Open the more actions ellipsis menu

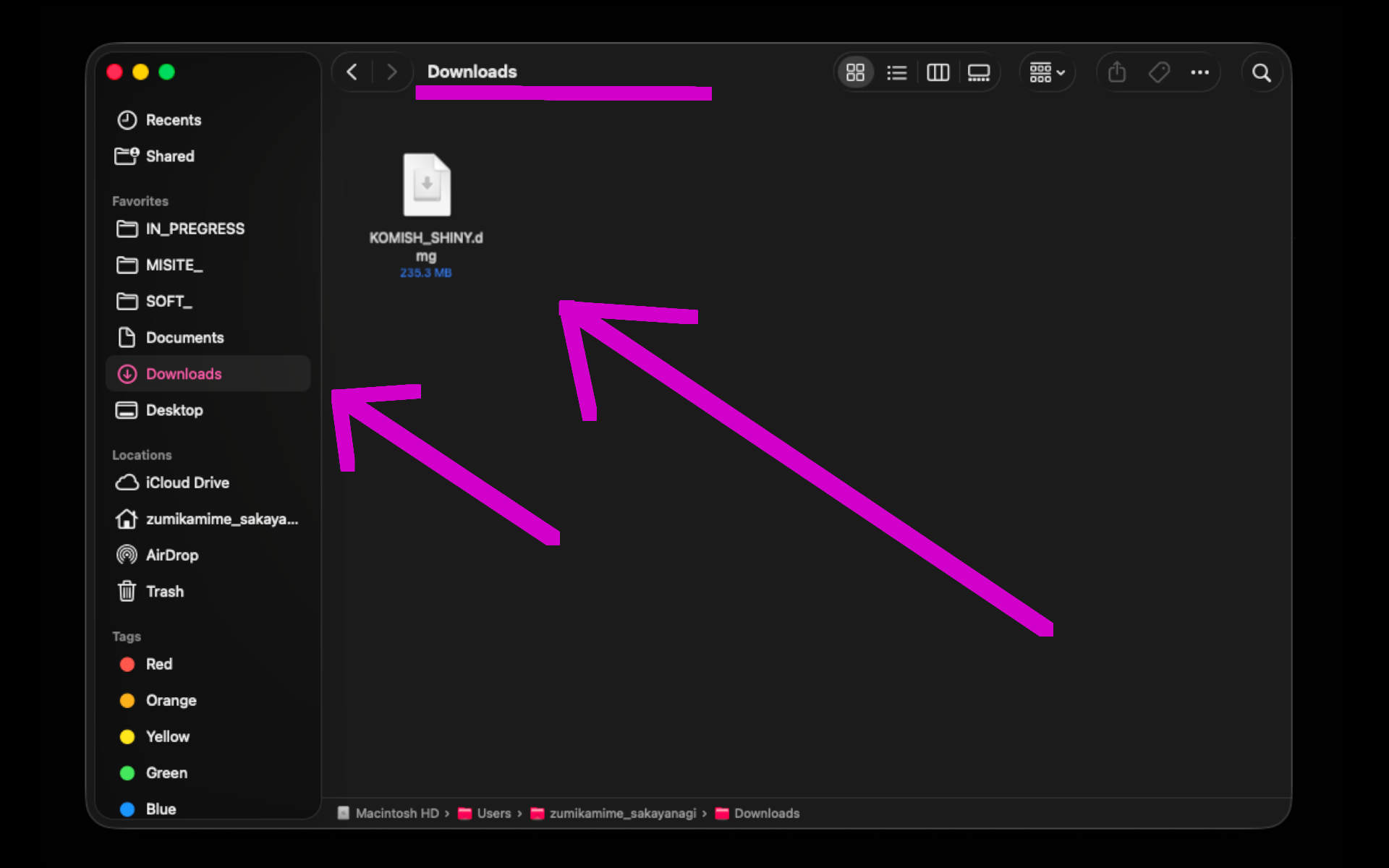point(1199,72)
